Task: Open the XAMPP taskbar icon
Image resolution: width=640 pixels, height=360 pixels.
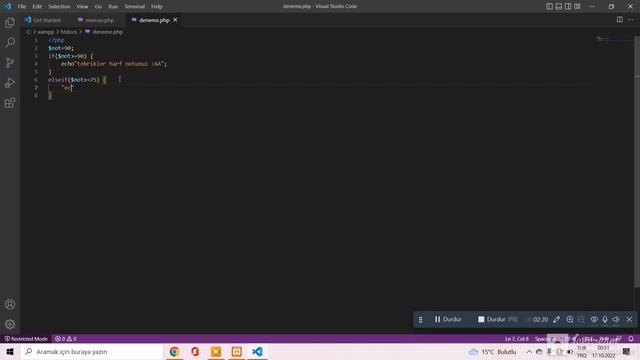Action: [237, 351]
